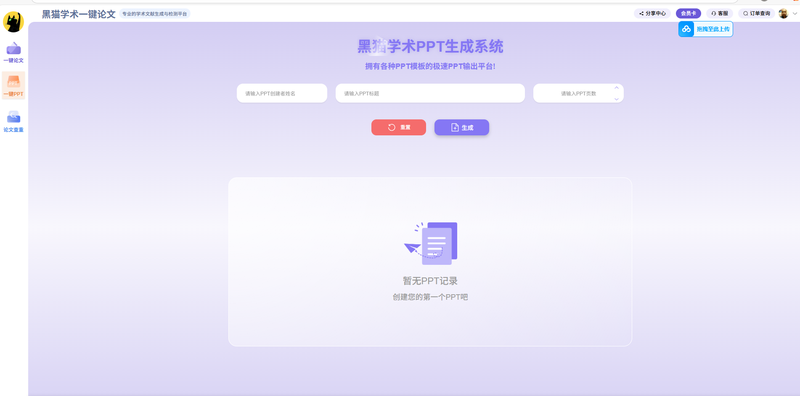Click the black cat logo icon
Screen dimensions: 800x396
point(13,22)
